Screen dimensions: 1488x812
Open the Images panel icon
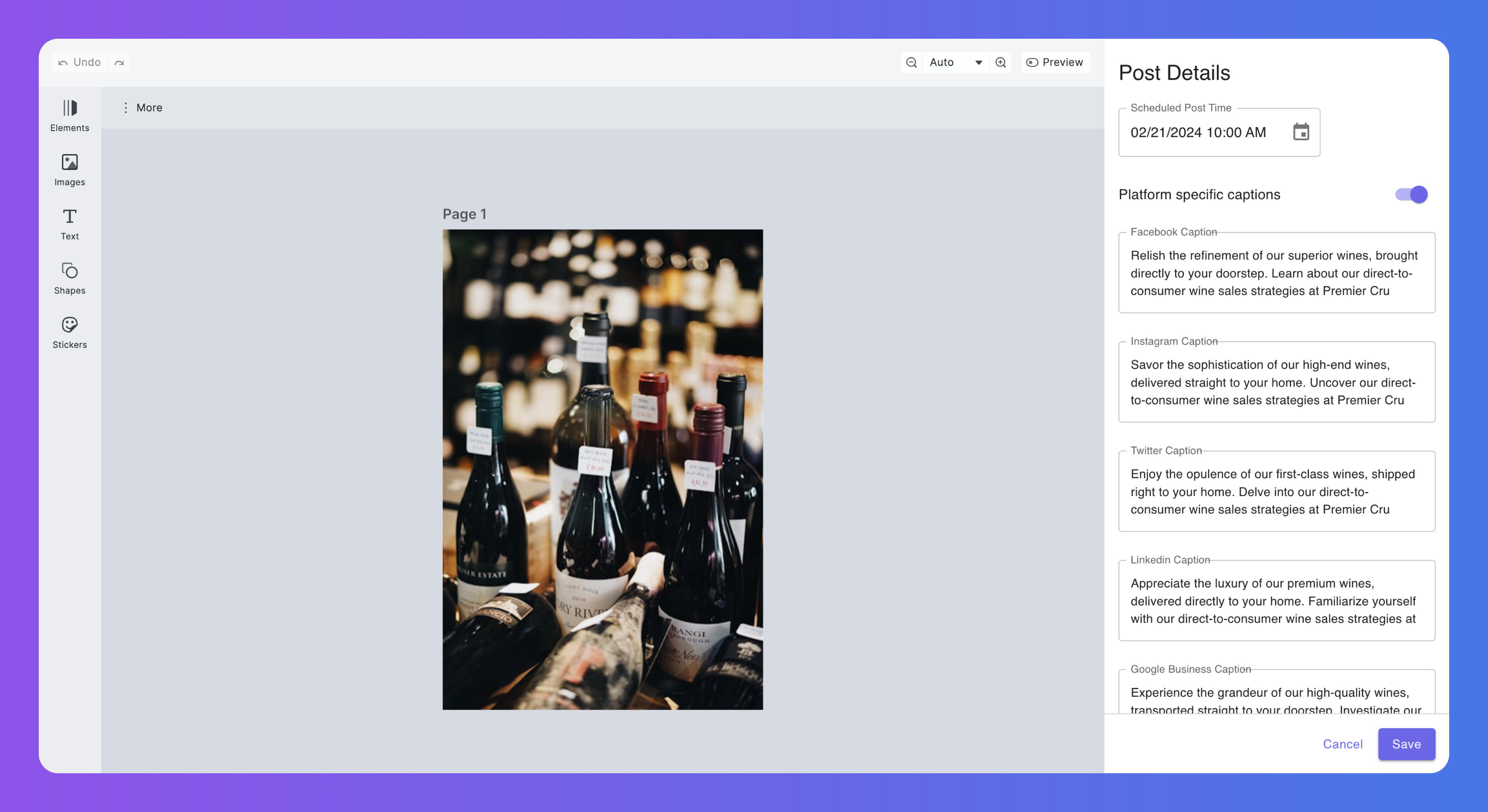[69, 162]
